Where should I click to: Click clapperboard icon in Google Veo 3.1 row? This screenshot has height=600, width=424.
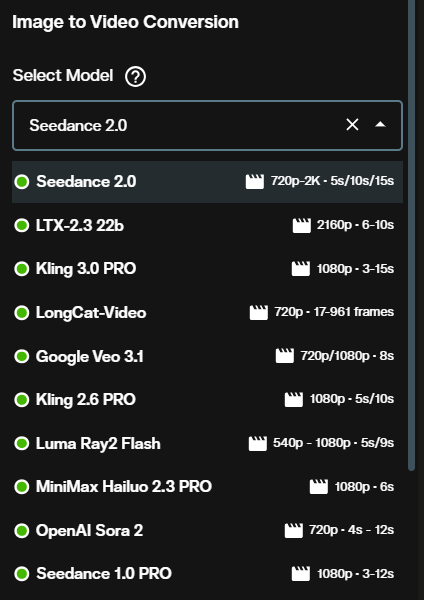[x=285, y=355]
